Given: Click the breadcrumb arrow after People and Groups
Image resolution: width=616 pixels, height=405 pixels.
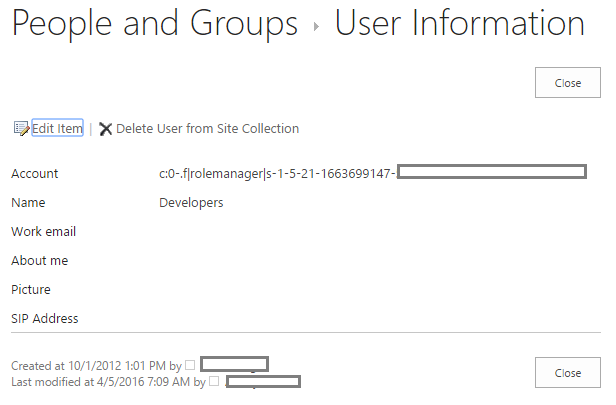Looking at the screenshot, I should click(x=316, y=27).
